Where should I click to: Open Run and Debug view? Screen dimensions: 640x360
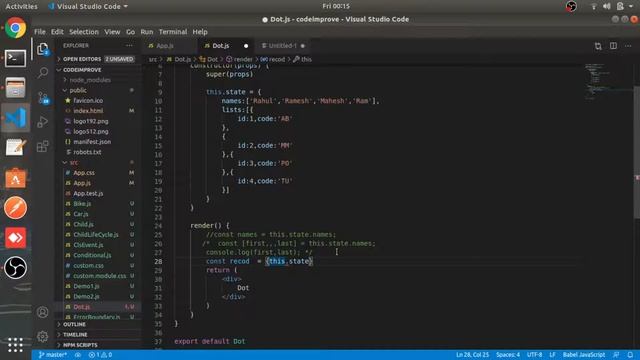coord(42,122)
